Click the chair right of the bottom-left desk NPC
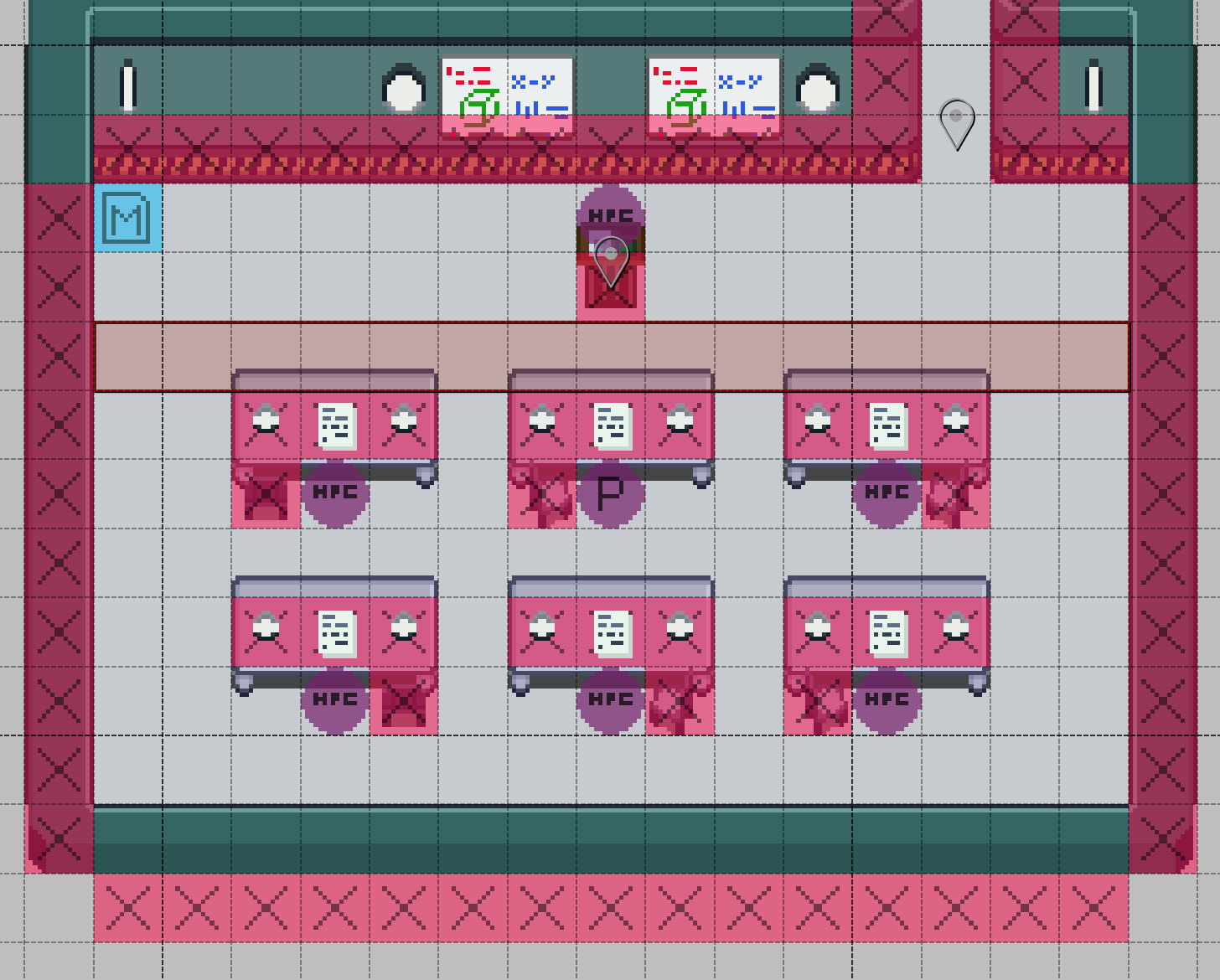Viewport: 1220px width, 980px height. pyautogui.click(x=404, y=702)
